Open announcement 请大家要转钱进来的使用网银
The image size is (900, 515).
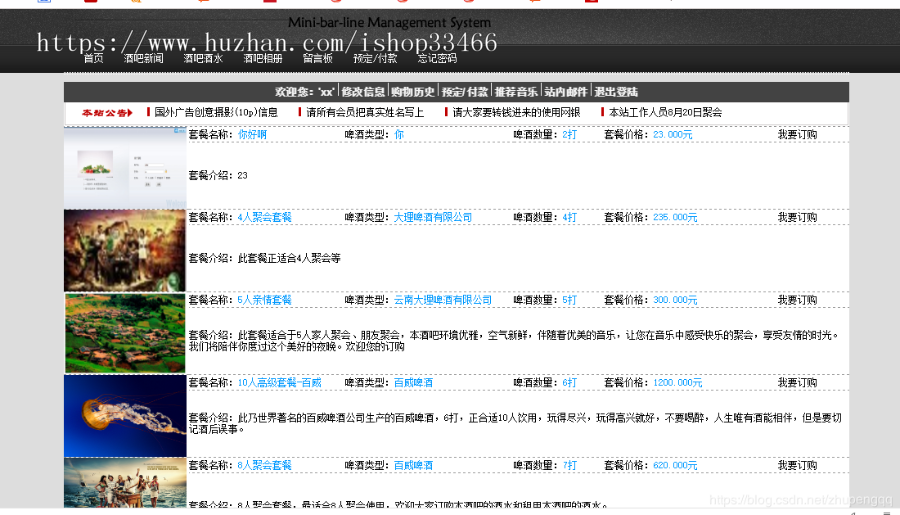click(516, 113)
